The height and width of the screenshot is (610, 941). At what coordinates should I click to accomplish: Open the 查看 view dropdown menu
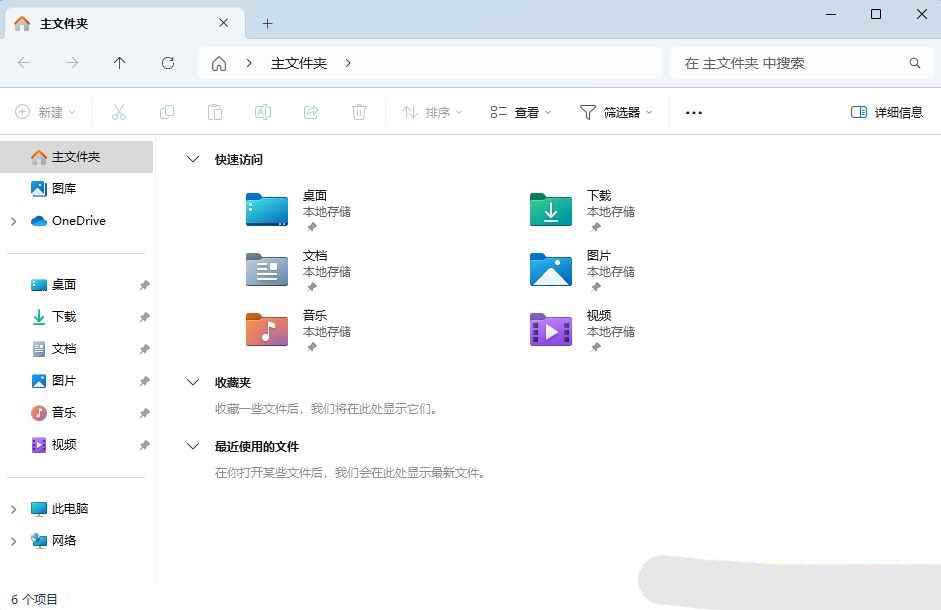[520, 112]
